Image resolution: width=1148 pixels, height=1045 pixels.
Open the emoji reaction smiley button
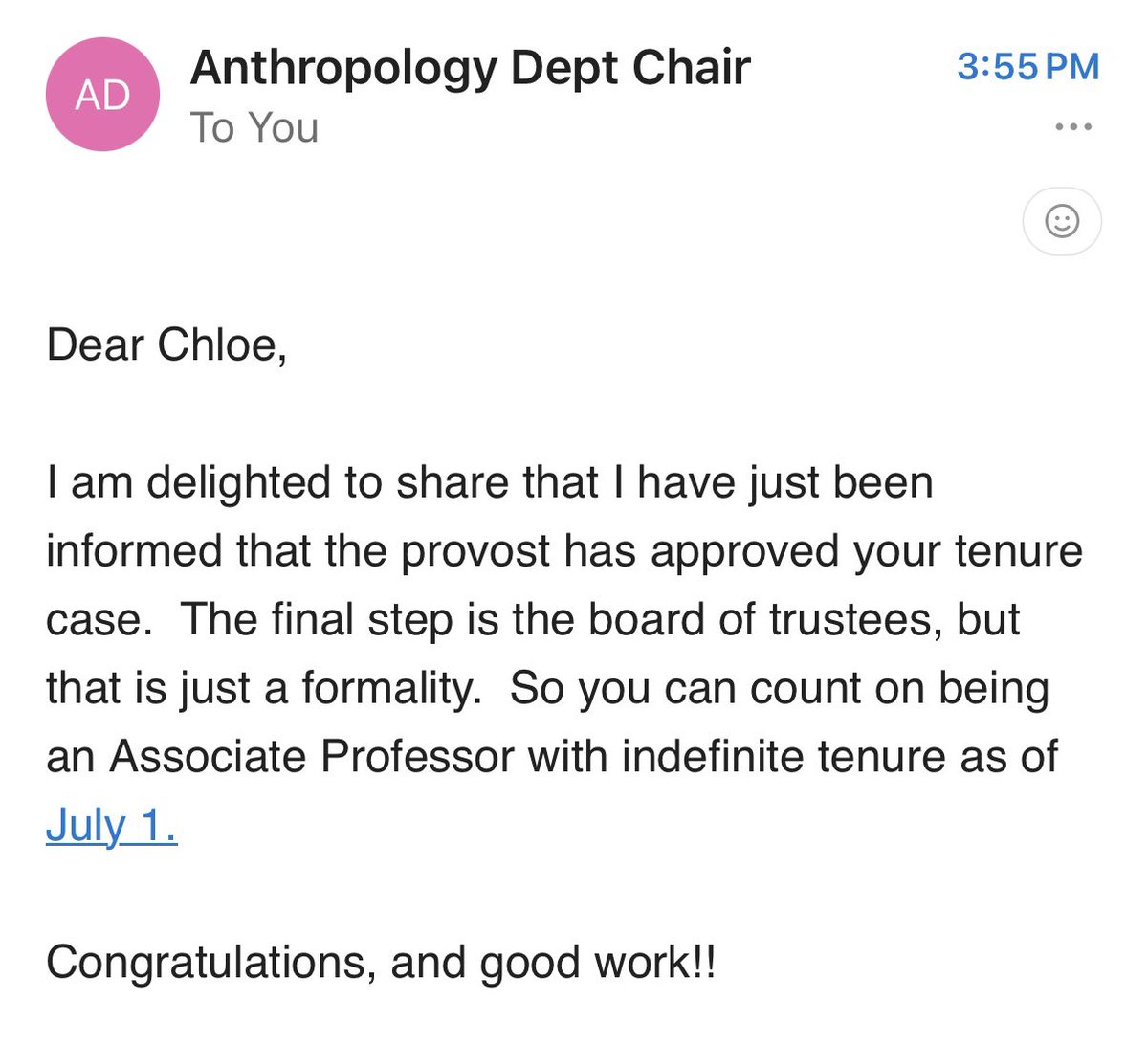pos(1061,221)
